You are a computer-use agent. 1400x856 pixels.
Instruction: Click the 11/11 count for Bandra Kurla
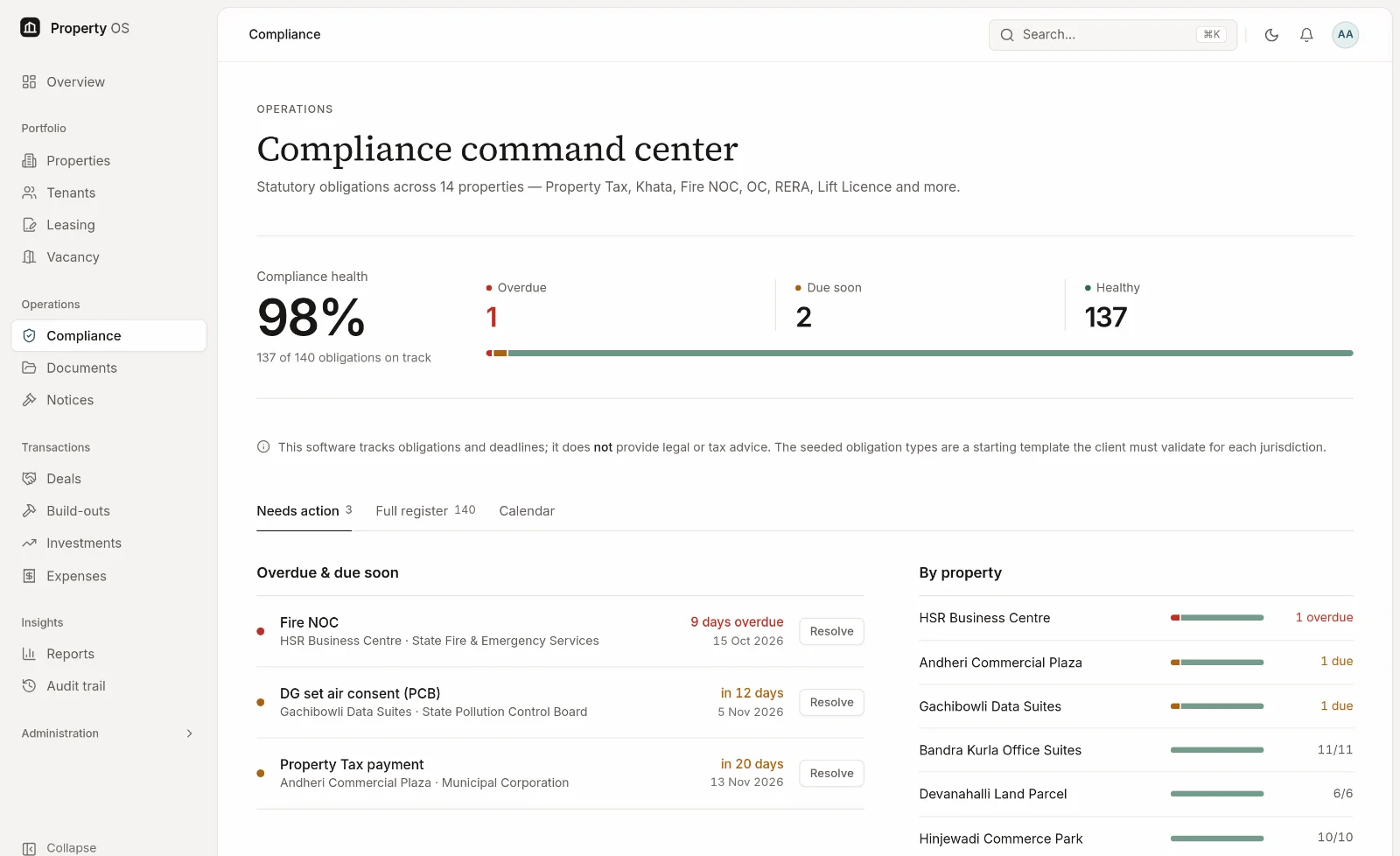(1335, 750)
